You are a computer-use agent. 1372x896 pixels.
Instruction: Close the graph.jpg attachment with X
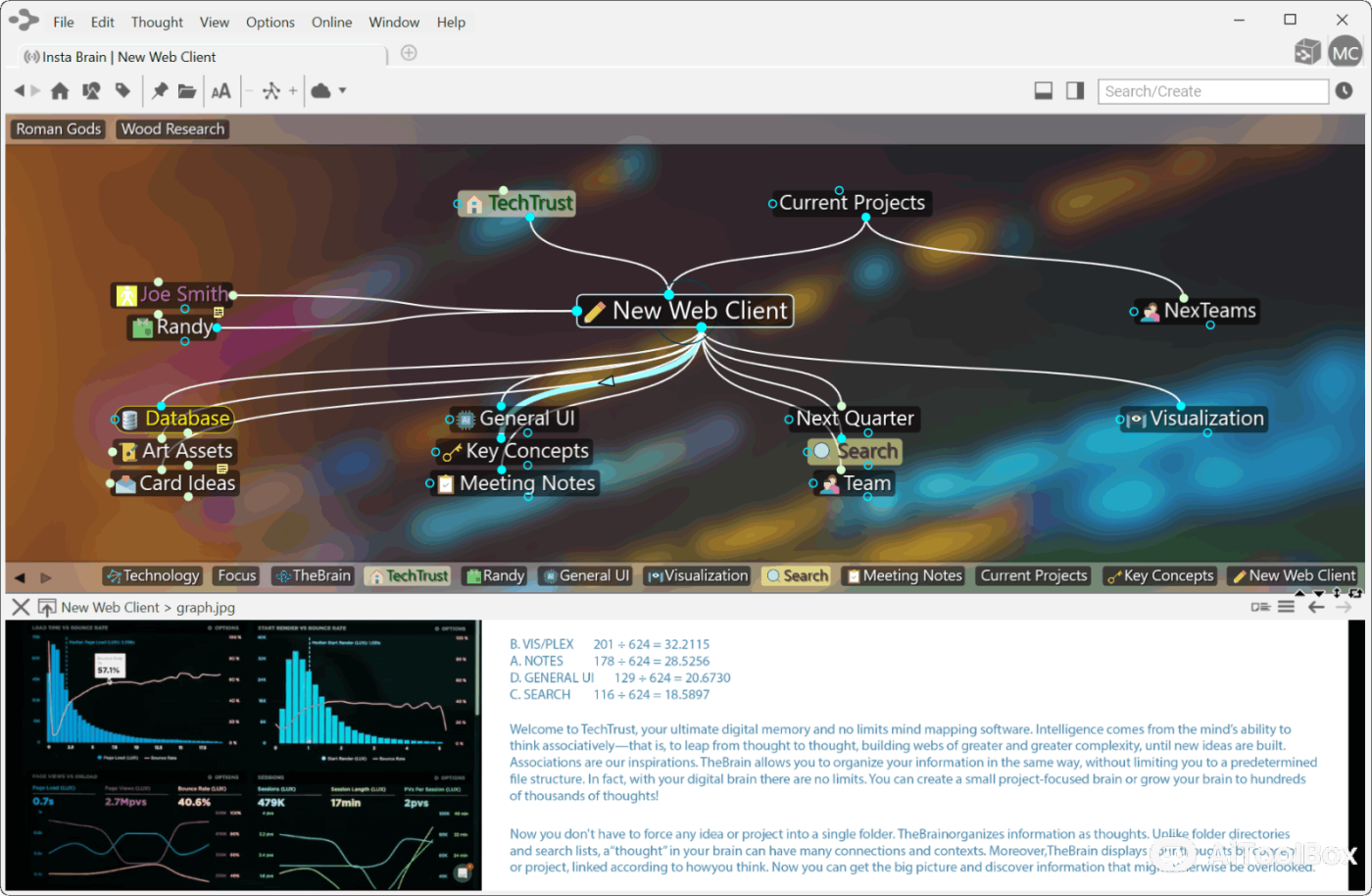tap(21, 608)
